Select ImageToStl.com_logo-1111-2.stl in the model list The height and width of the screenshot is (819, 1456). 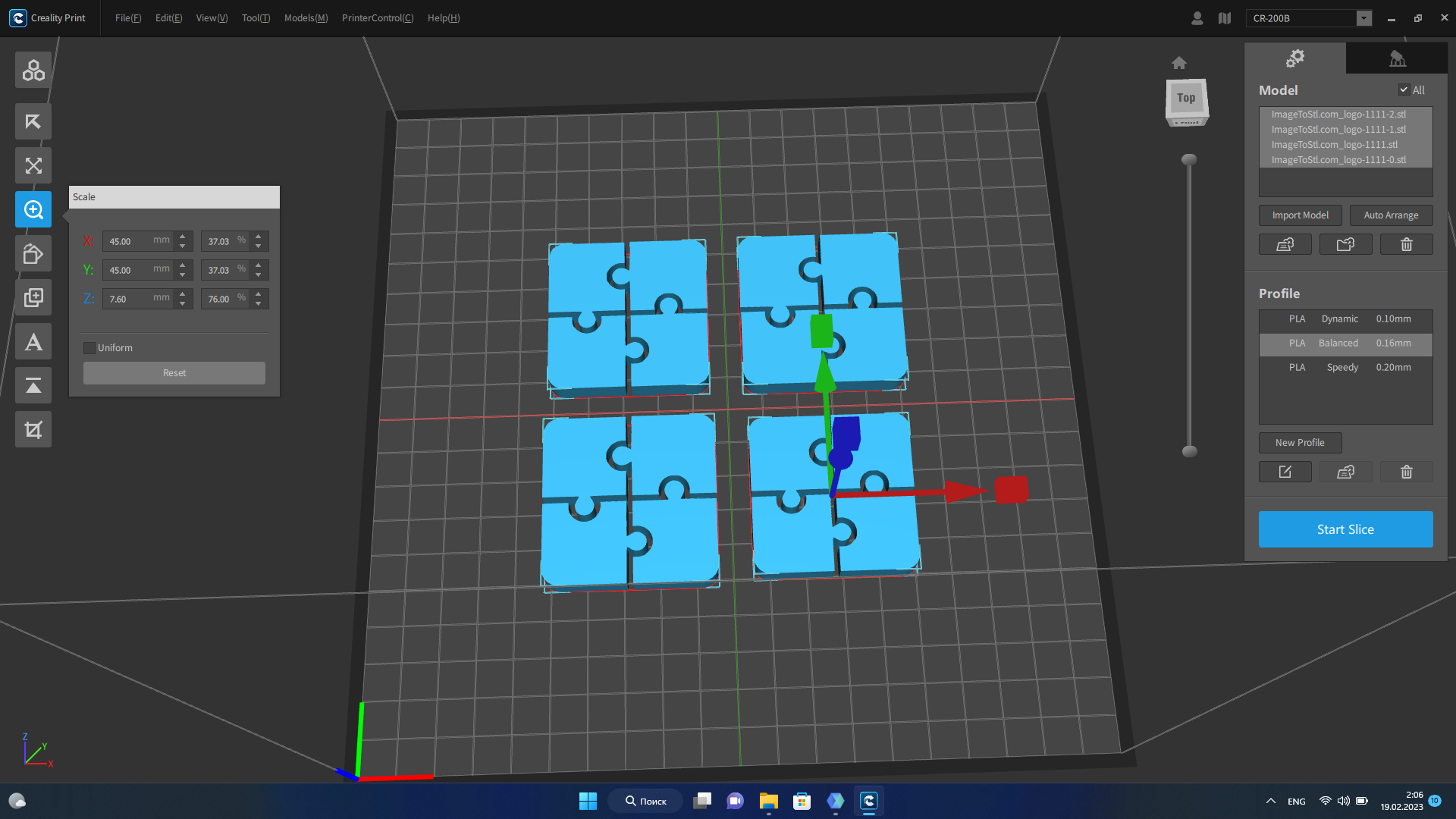point(1338,114)
